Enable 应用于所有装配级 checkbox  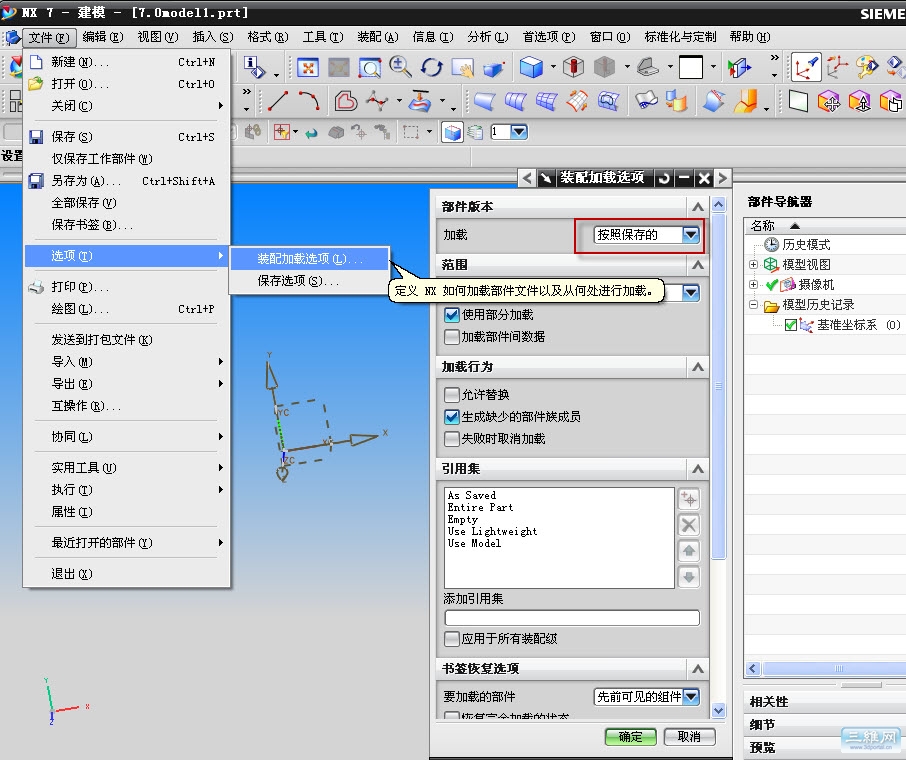click(x=452, y=639)
